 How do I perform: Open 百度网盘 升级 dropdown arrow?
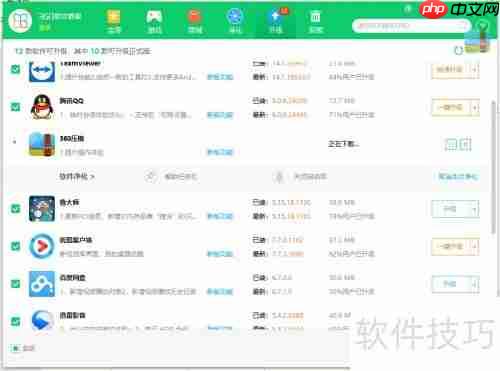tap(474, 284)
